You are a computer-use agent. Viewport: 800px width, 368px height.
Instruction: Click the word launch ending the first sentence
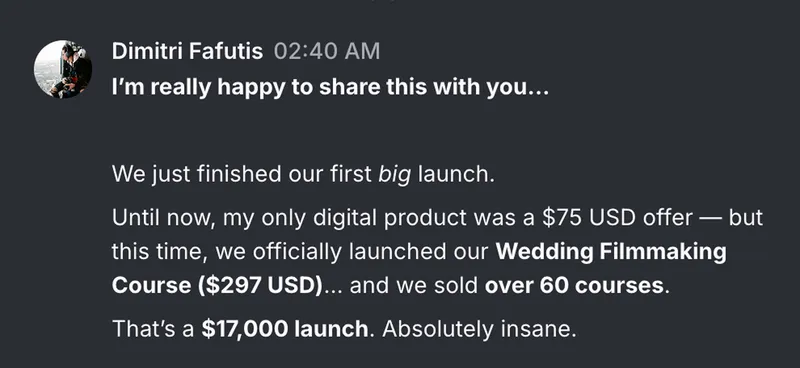[x=456, y=175]
